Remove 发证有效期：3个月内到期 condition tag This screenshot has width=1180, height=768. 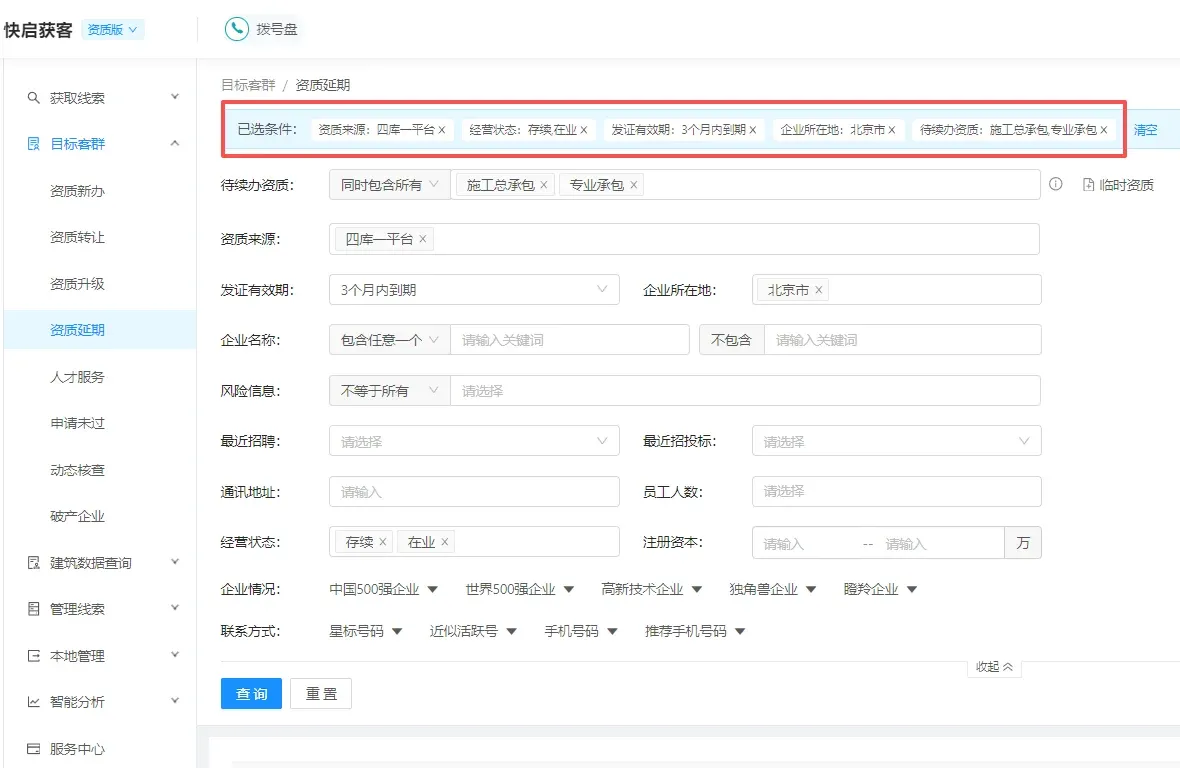pos(753,130)
